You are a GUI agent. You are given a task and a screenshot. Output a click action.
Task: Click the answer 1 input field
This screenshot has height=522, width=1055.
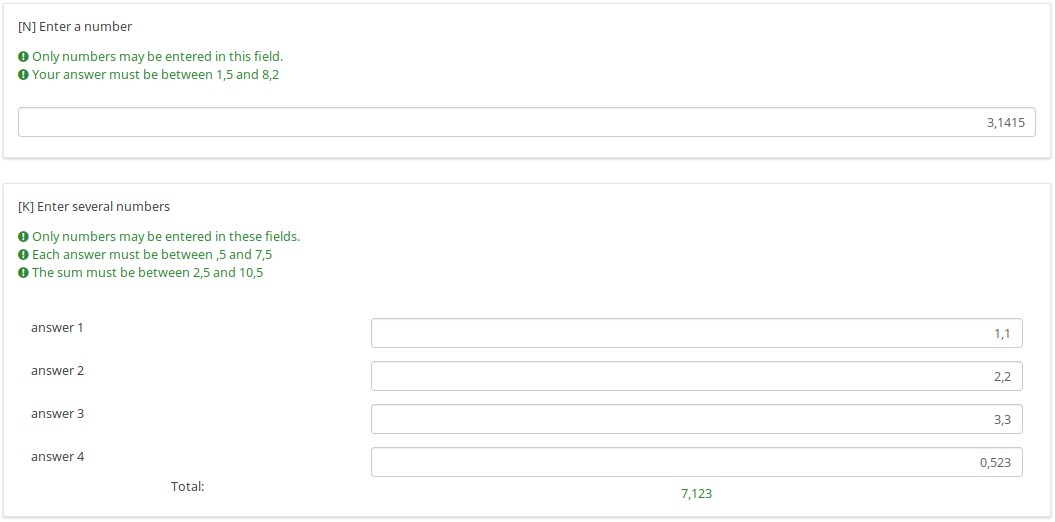point(696,333)
